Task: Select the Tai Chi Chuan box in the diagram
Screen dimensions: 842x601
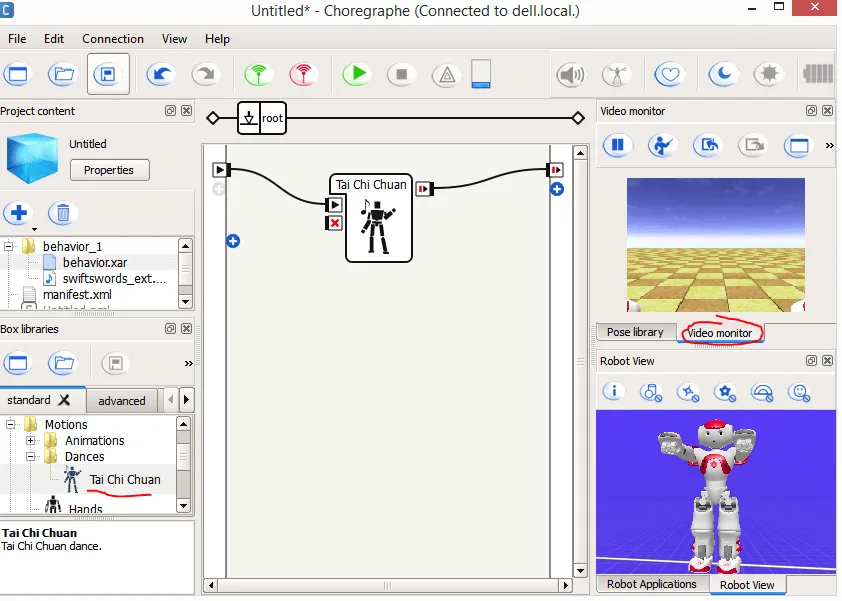Action: pyautogui.click(x=378, y=226)
